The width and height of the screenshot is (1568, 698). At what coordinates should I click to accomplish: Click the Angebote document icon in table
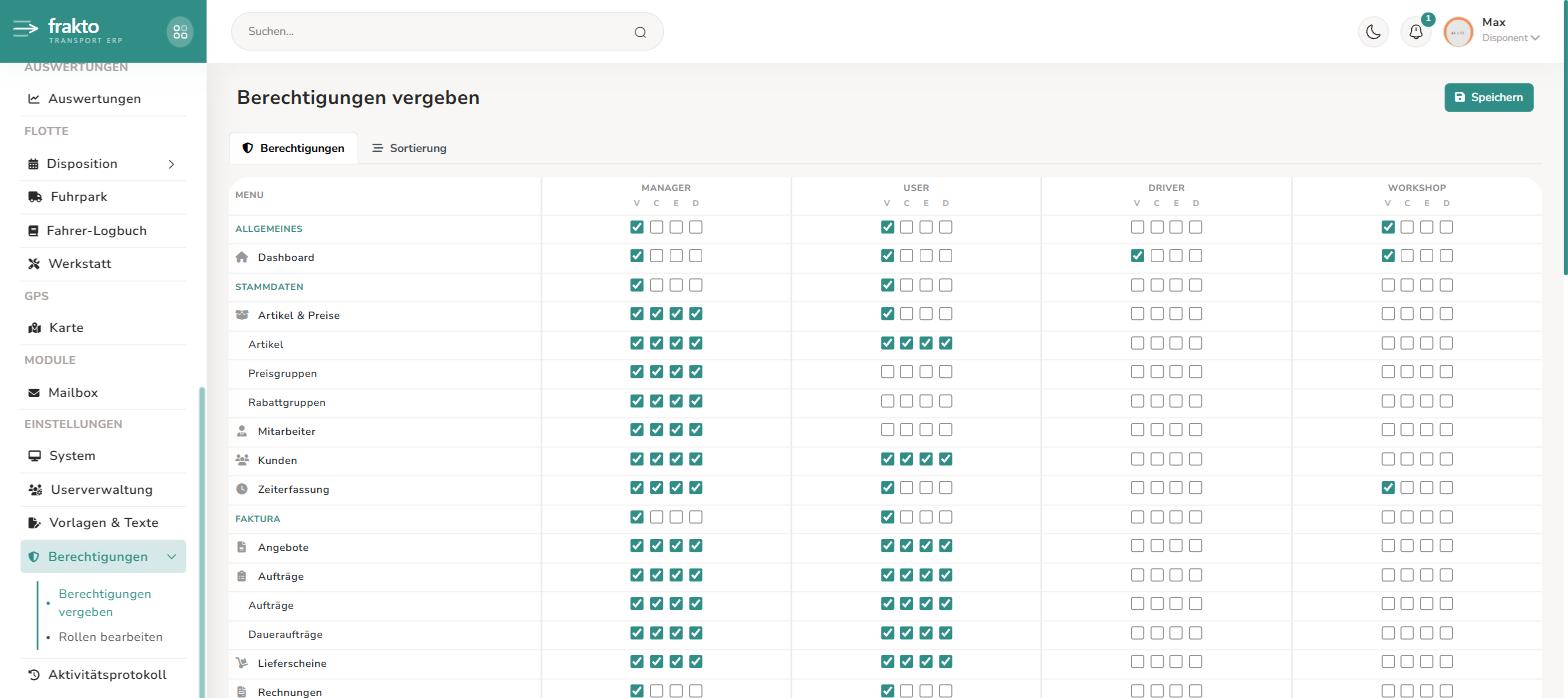click(x=242, y=547)
